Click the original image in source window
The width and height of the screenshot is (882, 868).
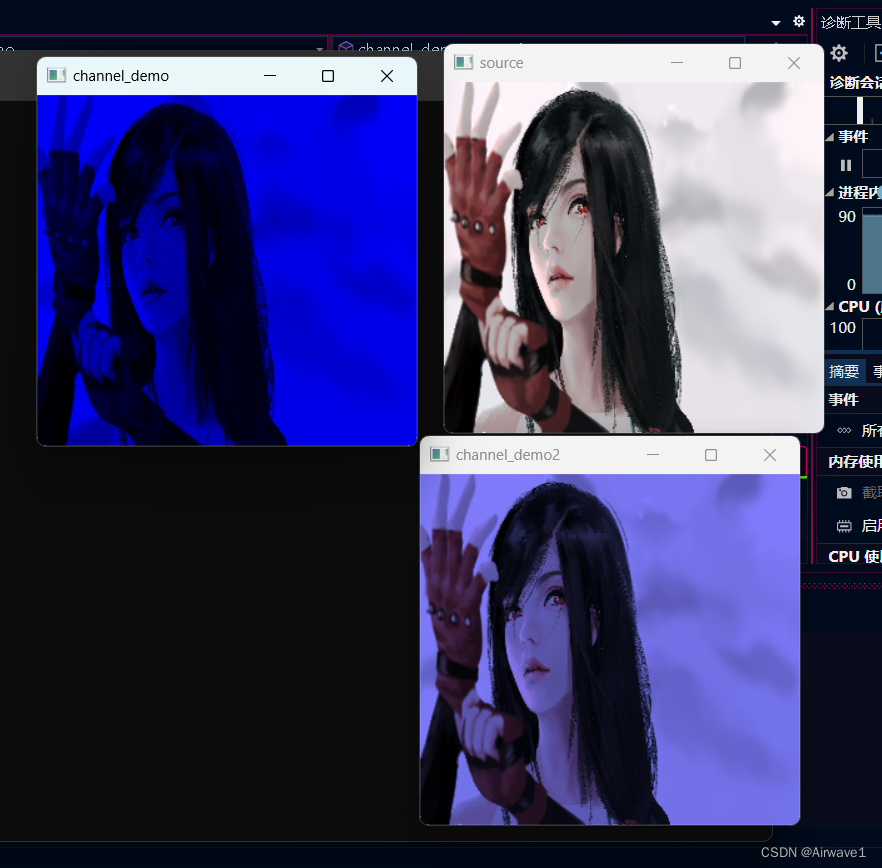click(634, 257)
